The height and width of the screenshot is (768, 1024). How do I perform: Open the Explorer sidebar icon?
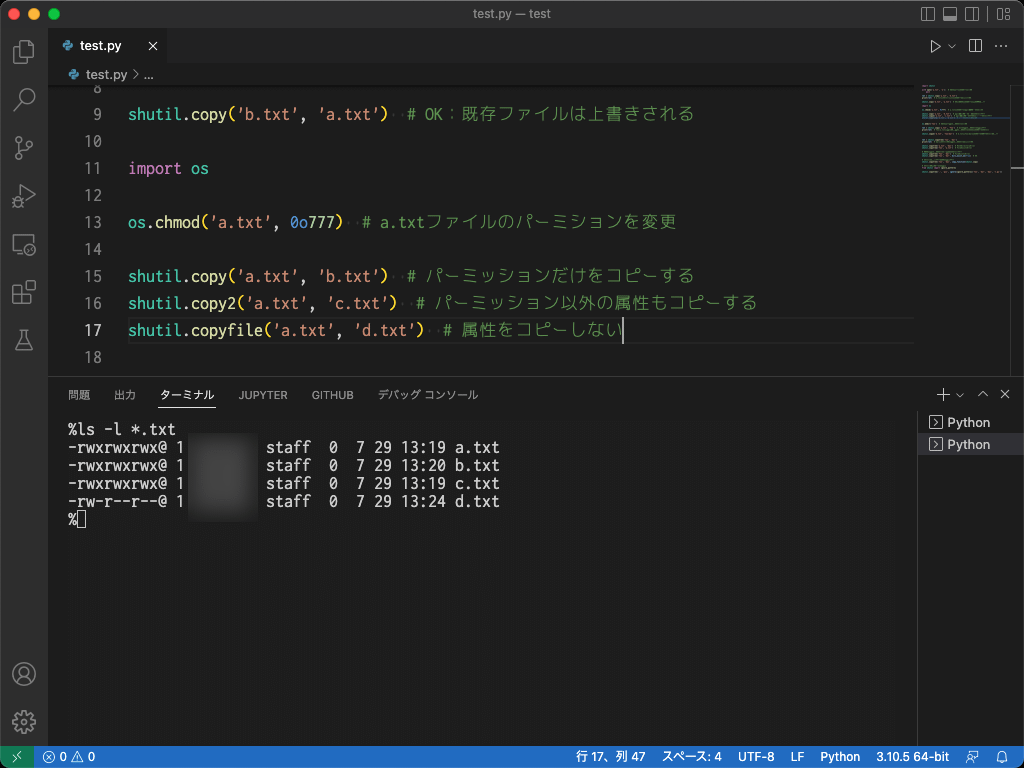[22, 52]
